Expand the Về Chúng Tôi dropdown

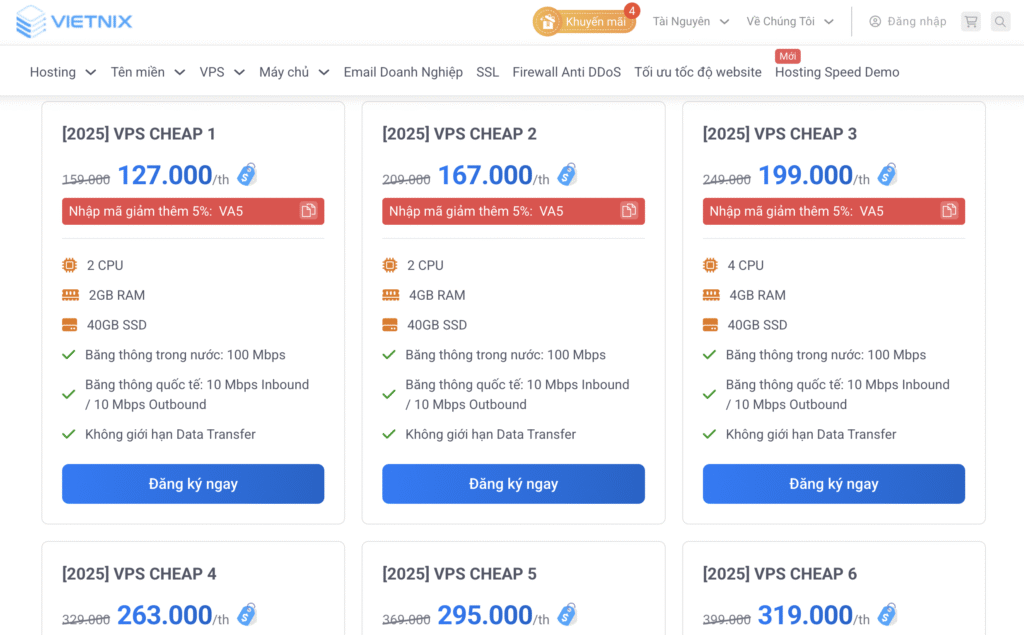point(790,21)
